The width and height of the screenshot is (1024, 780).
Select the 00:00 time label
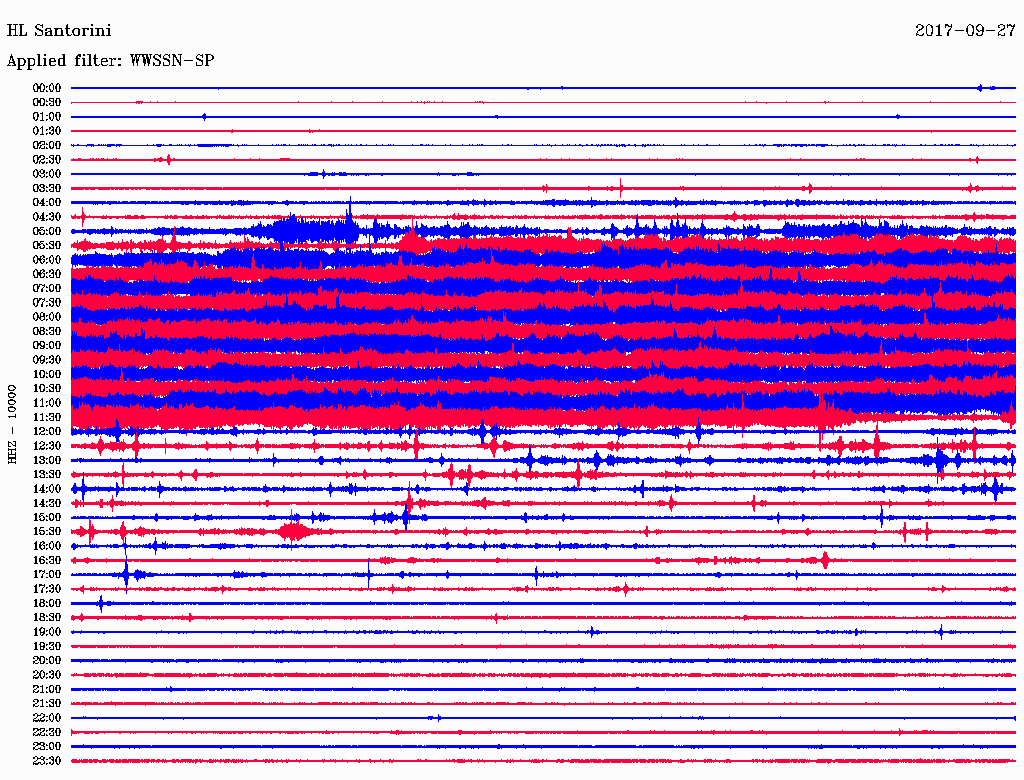(47, 88)
